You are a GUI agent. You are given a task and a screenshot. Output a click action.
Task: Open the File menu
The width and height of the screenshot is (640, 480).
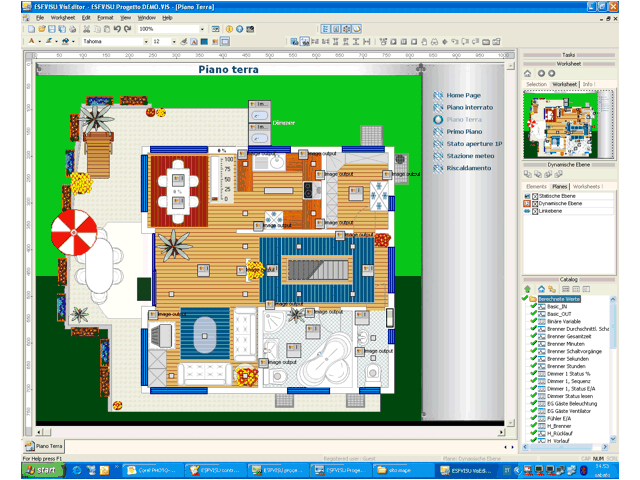point(40,18)
